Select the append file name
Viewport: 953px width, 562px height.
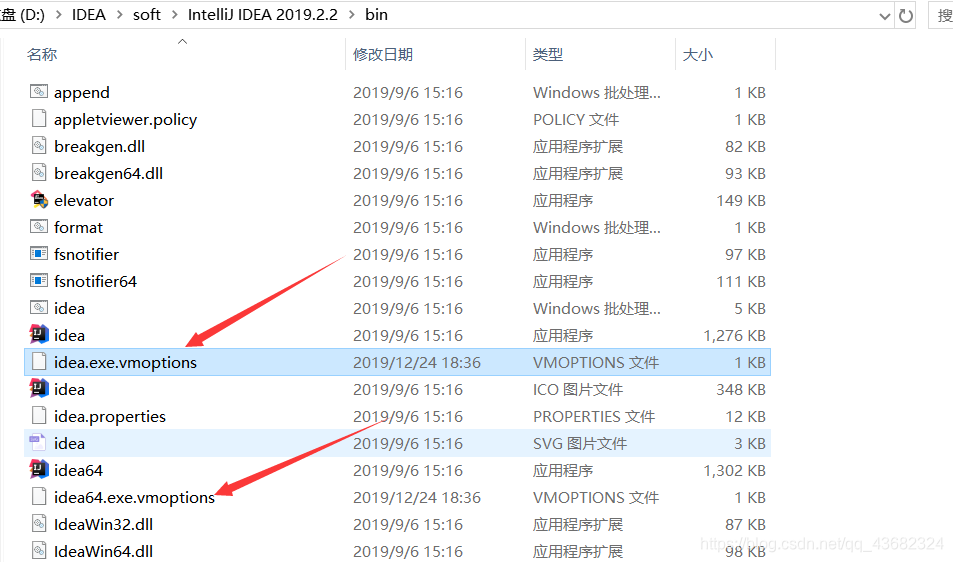point(81,93)
